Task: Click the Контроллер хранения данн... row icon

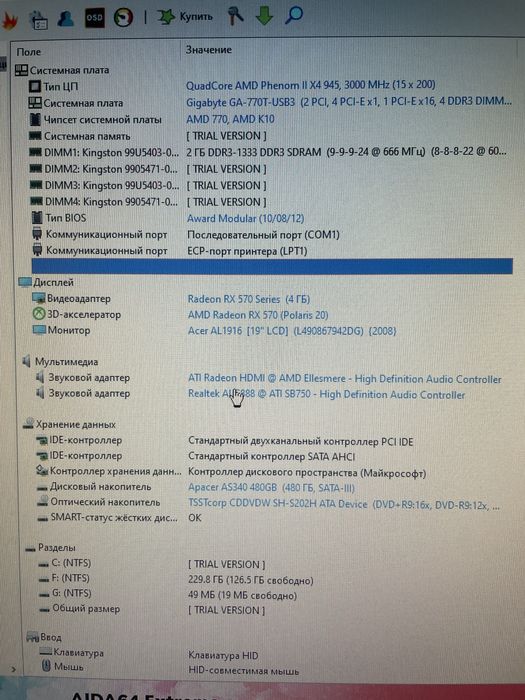Action: coord(42,471)
